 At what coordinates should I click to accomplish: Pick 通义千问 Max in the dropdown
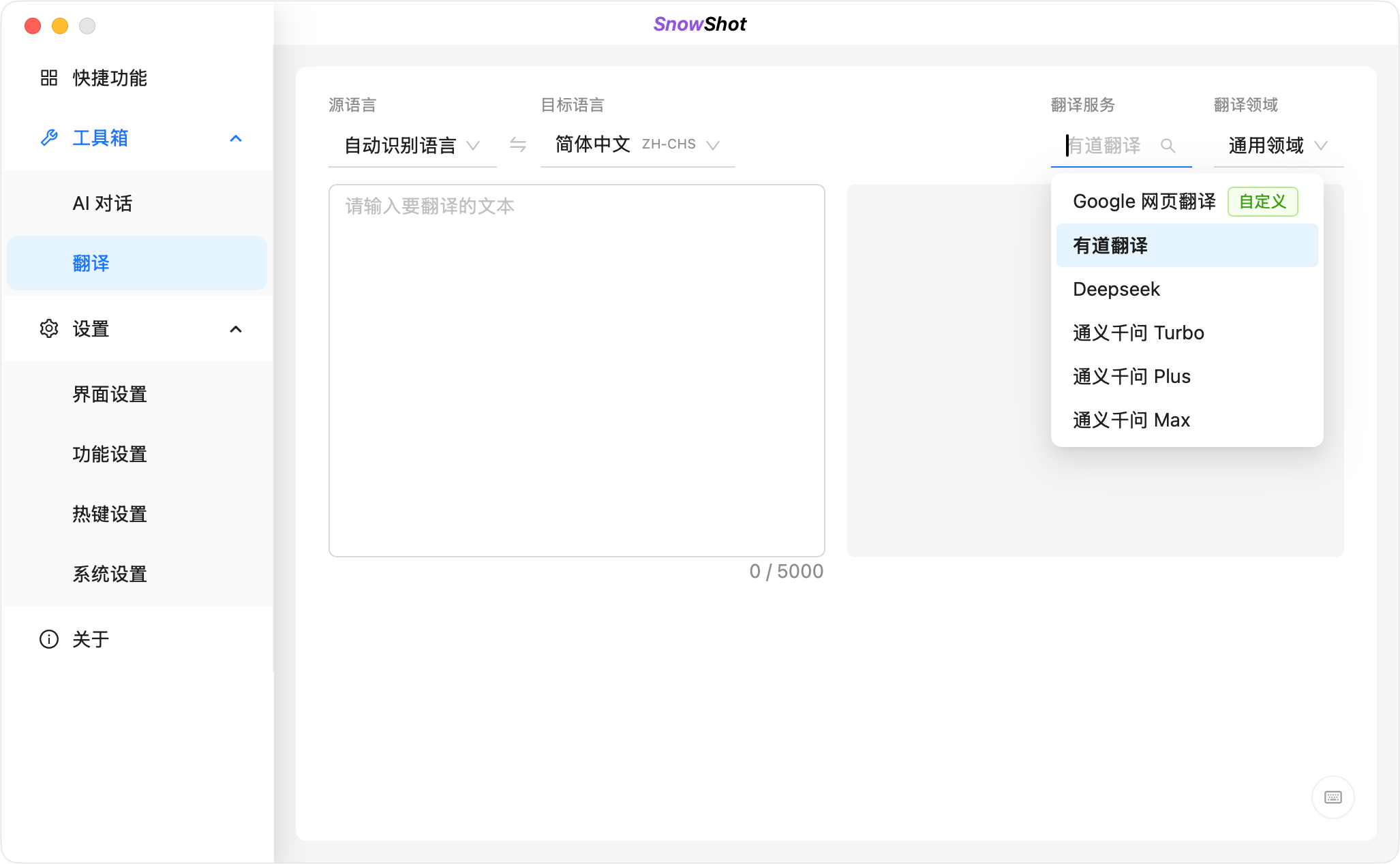[1131, 420]
